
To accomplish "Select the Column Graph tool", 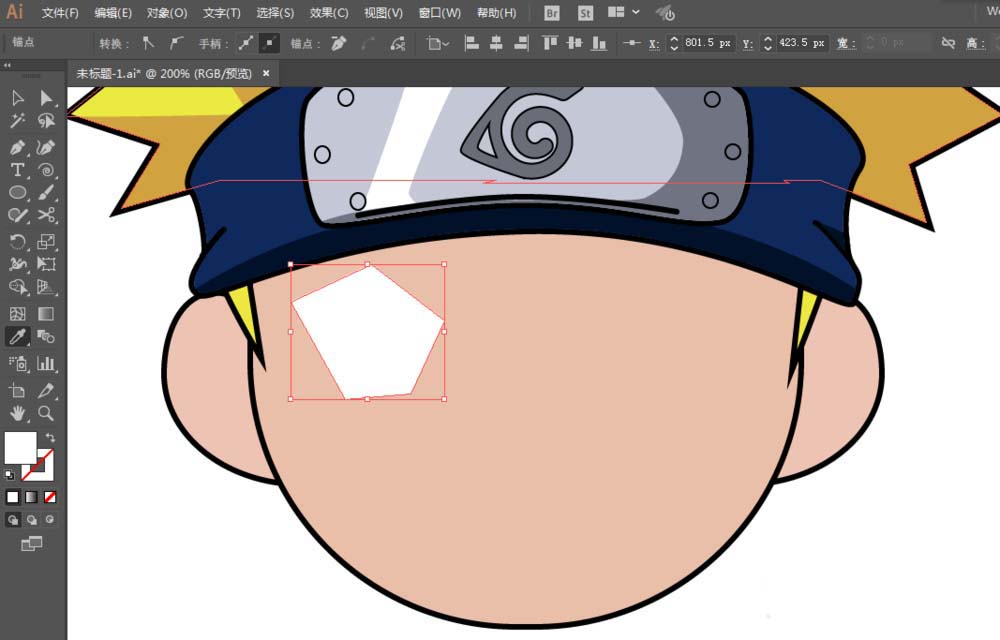I will pyautogui.click(x=46, y=363).
